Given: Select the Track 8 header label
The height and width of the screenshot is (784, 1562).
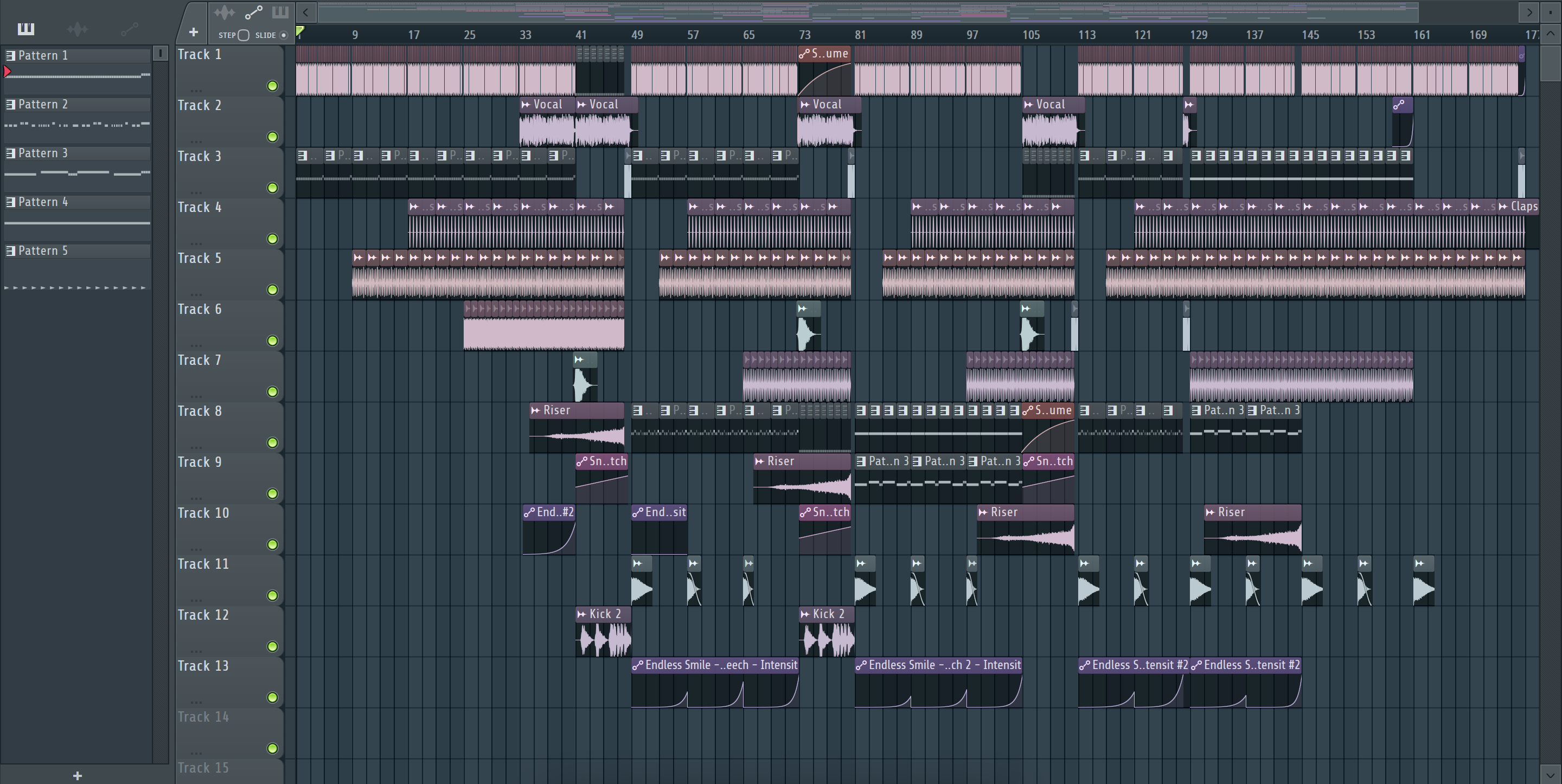Looking at the screenshot, I should coord(200,411).
